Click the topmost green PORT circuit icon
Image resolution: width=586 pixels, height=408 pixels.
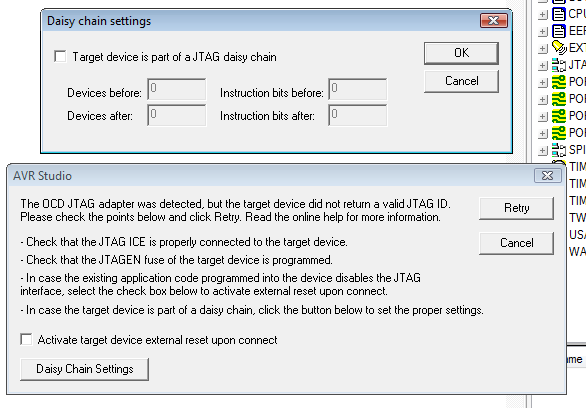pyautogui.click(x=559, y=82)
